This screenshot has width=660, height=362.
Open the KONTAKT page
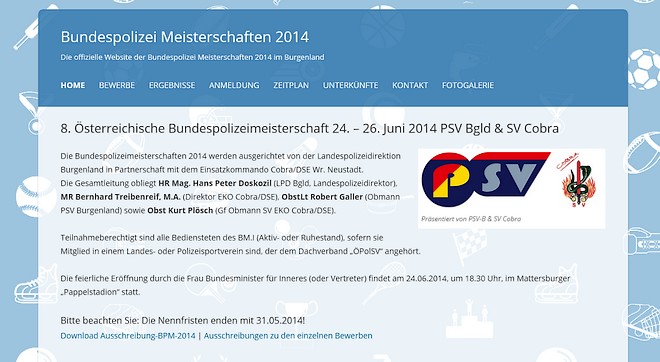click(x=410, y=85)
